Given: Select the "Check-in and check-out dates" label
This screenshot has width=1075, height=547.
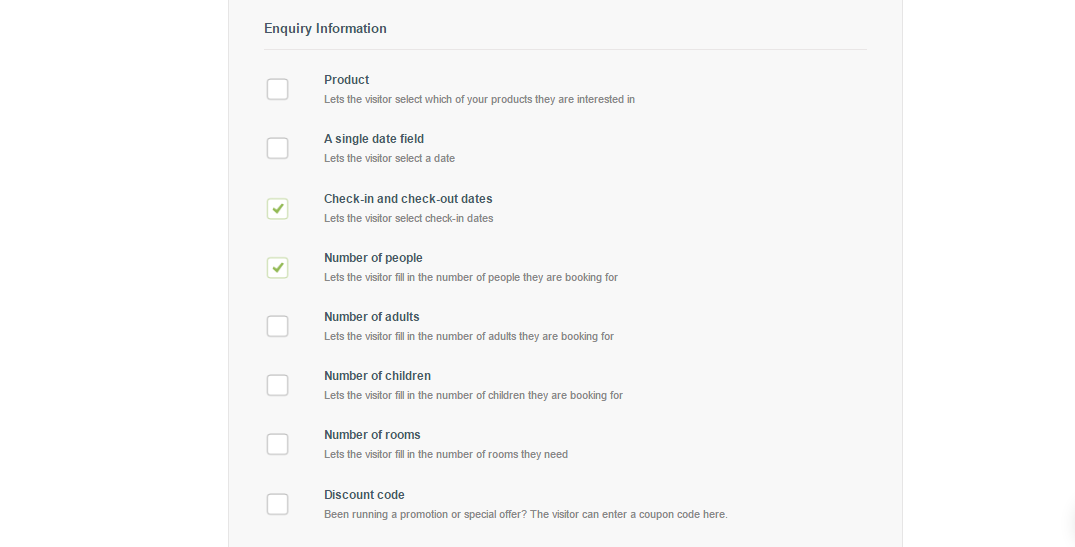Looking at the screenshot, I should tap(408, 199).
